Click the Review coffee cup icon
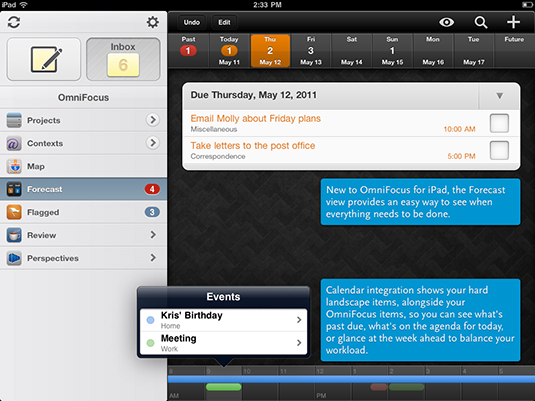This screenshot has width=535, height=401. [14, 235]
